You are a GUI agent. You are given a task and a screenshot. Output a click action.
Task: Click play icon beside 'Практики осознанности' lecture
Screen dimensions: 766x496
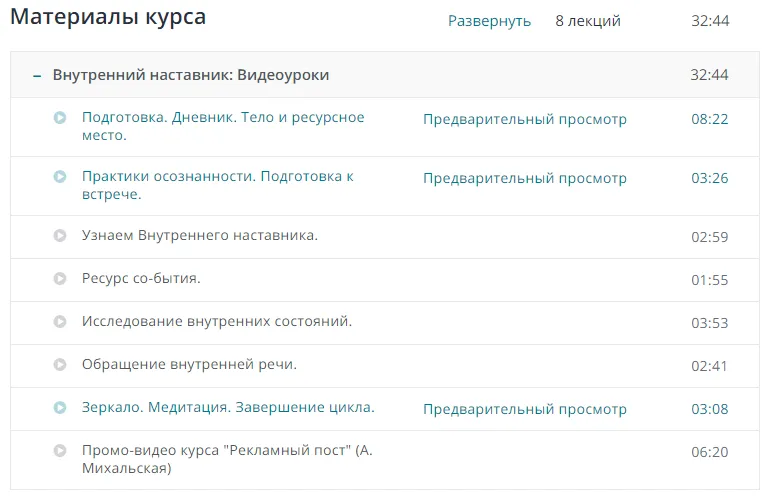tap(60, 177)
